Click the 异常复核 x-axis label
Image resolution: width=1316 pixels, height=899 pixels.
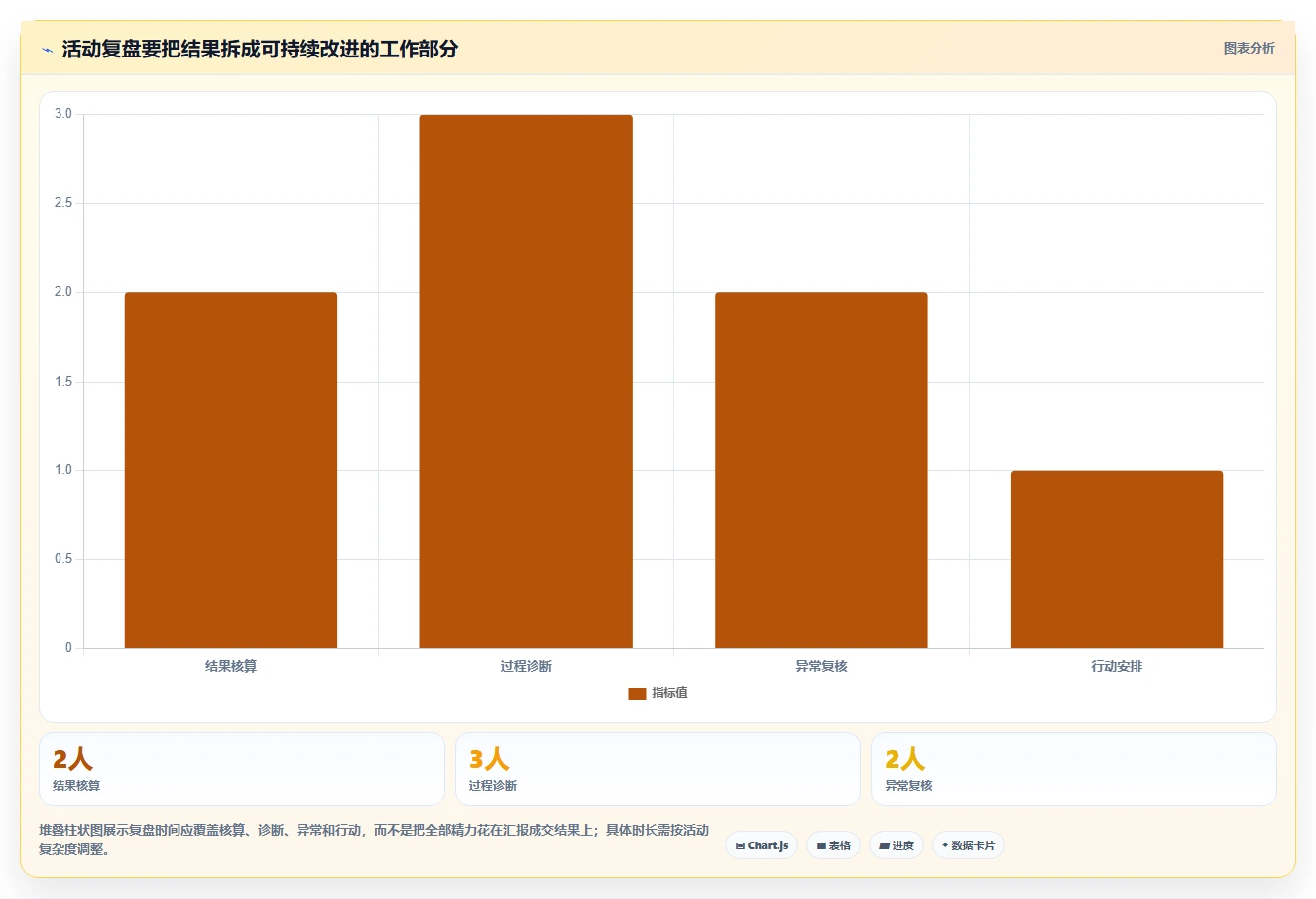(821, 666)
